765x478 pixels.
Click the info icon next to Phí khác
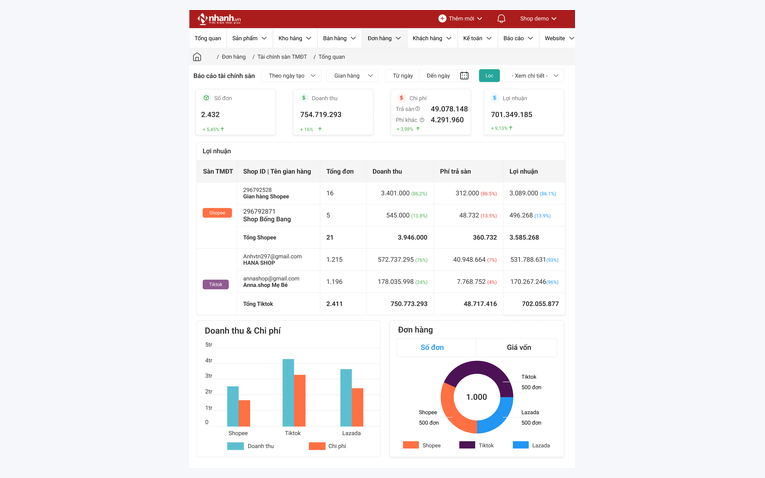pos(422,120)
